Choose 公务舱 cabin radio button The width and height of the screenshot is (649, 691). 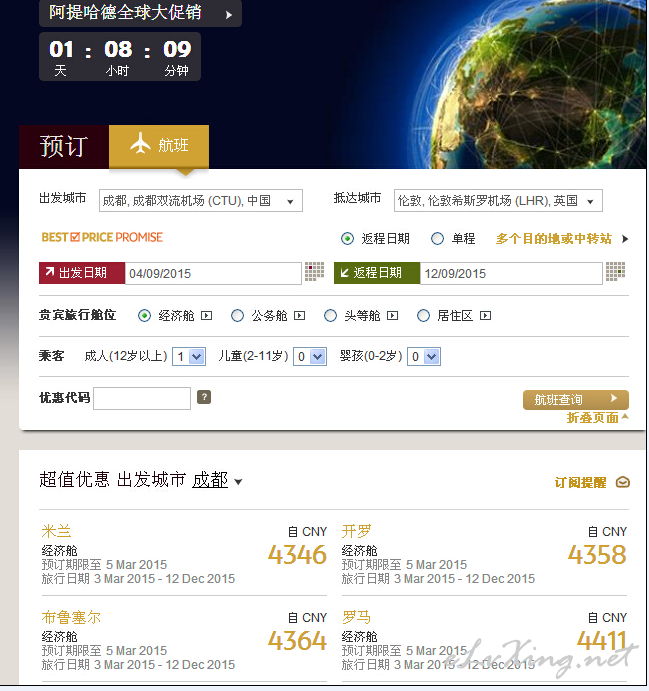[x=237, y=316]
